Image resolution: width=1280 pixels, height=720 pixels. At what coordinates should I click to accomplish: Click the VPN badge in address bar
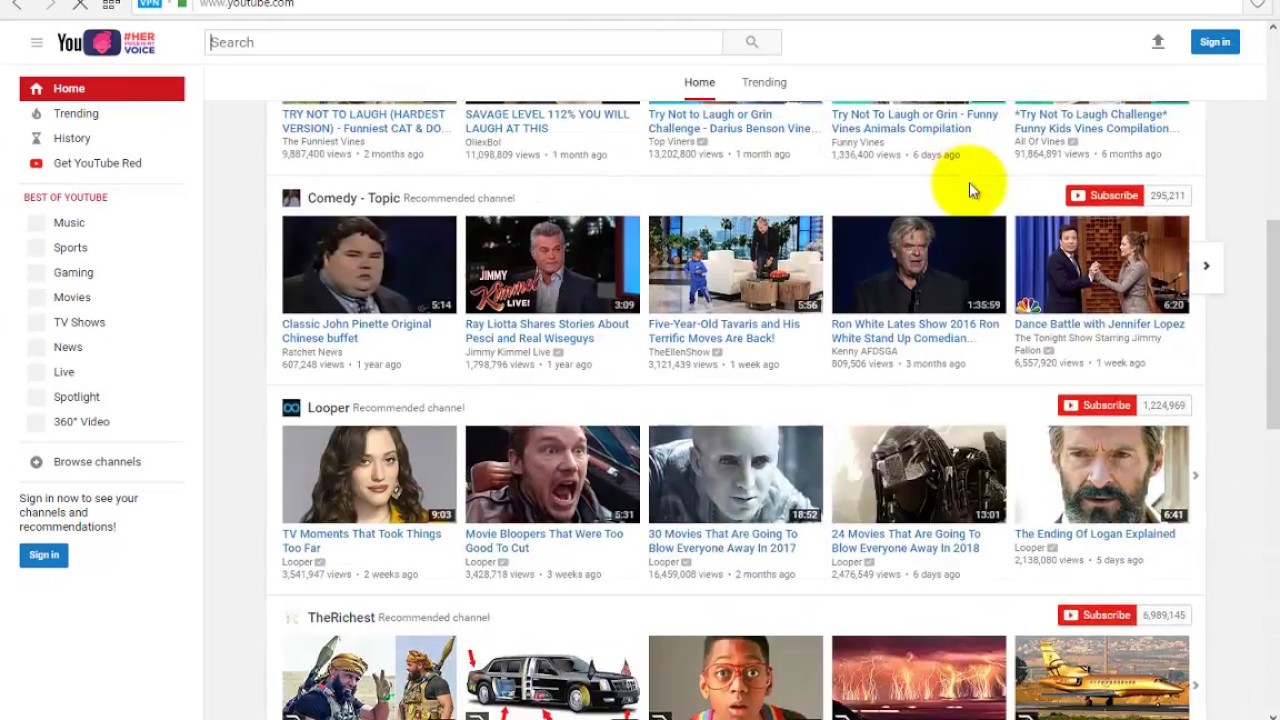tap(150, 4)
